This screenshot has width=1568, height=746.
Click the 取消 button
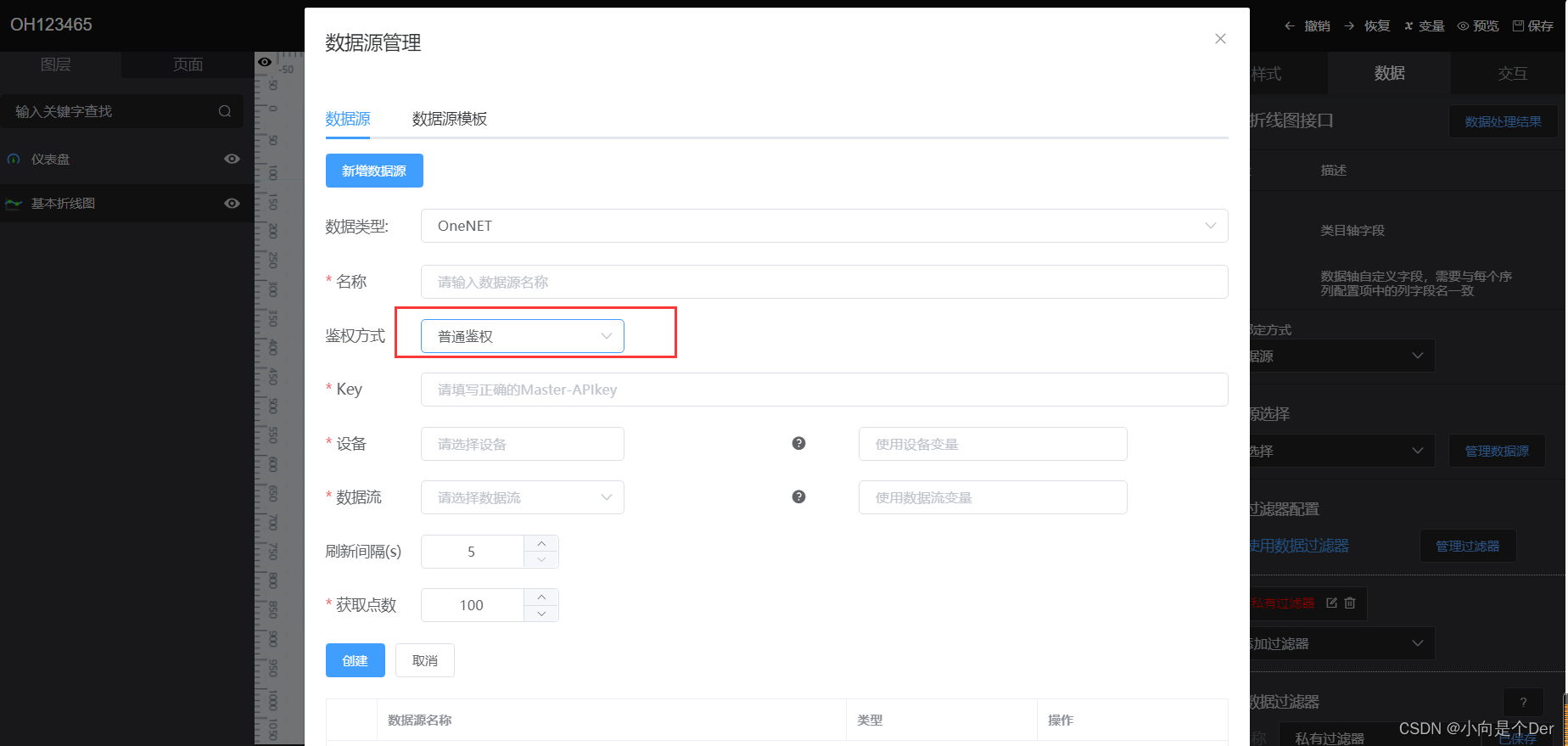pyautogui.click(x=425, y=660)
